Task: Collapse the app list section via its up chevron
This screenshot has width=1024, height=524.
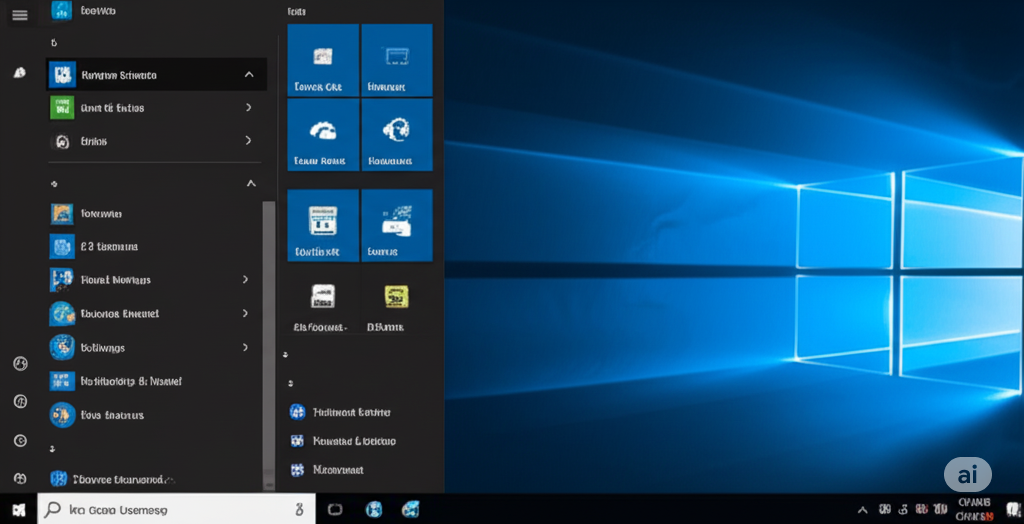Action: point(251,184)
